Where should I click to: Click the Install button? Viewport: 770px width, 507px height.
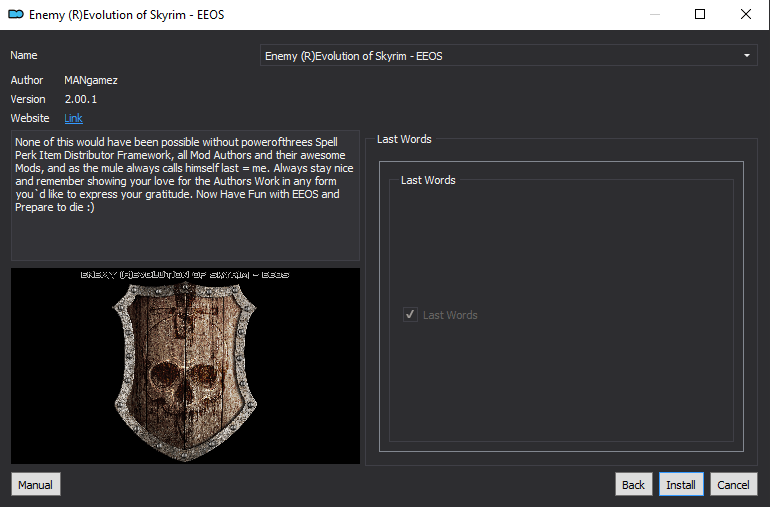[x=681, y=484]
